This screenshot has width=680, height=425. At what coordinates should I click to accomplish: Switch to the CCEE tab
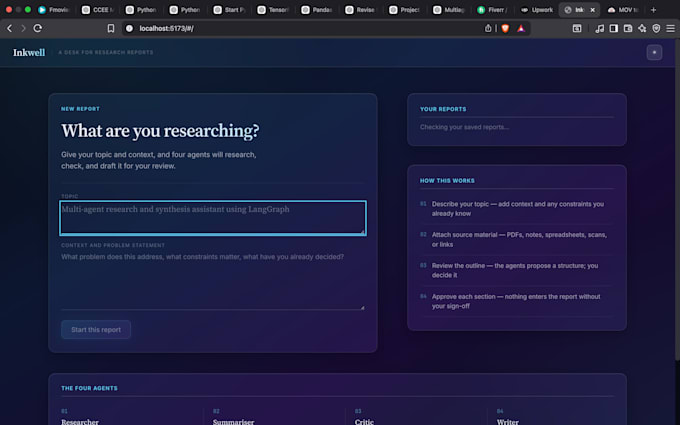pos(98,10)
